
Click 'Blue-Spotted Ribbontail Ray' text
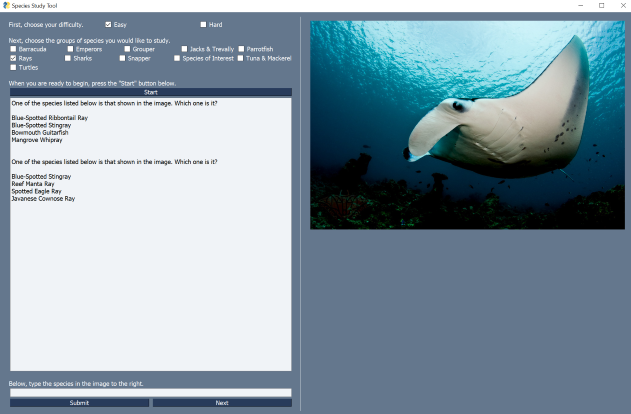pyautogui.click(x=49, y=118)
